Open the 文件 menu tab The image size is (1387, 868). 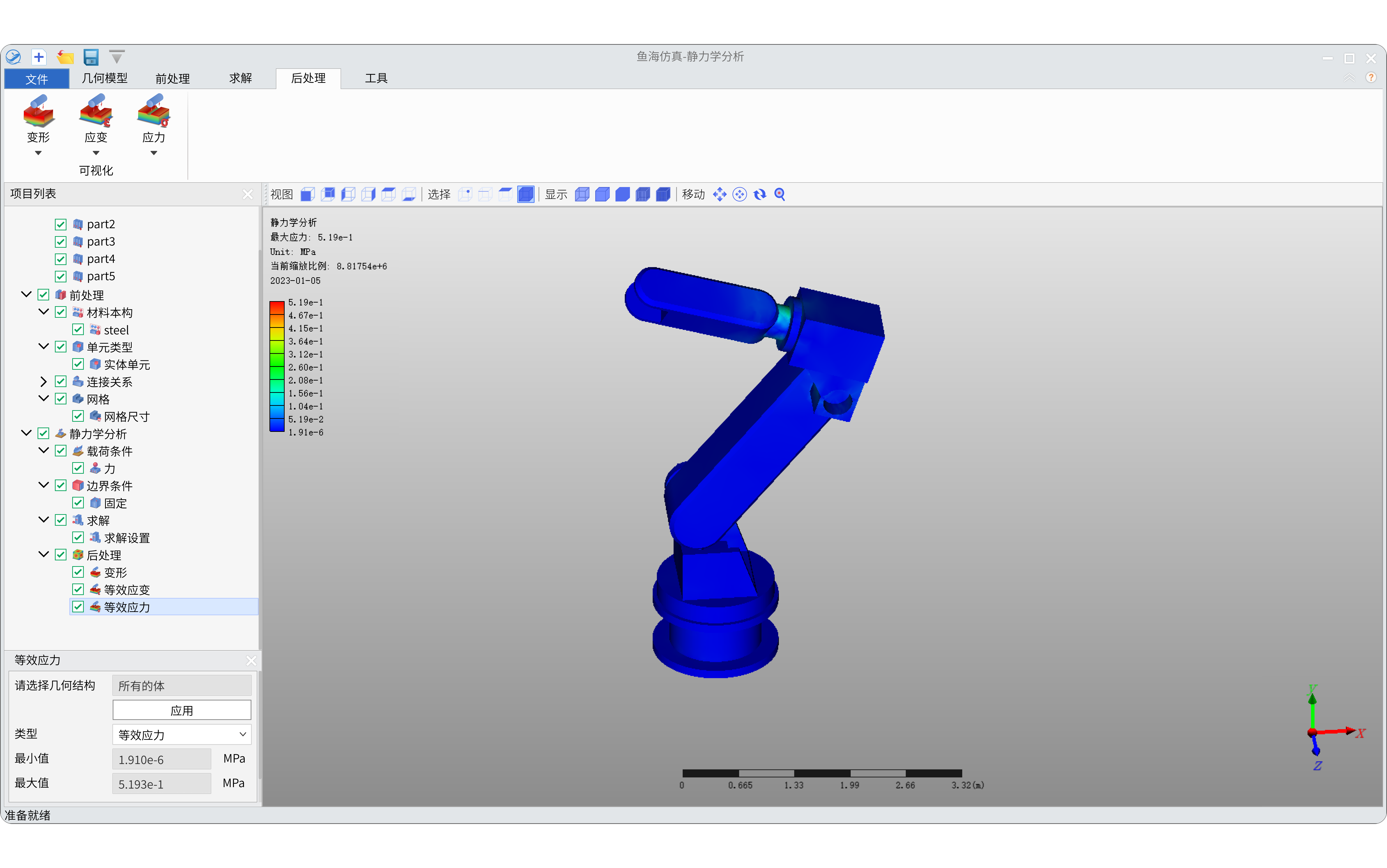[x=37, y=79]
